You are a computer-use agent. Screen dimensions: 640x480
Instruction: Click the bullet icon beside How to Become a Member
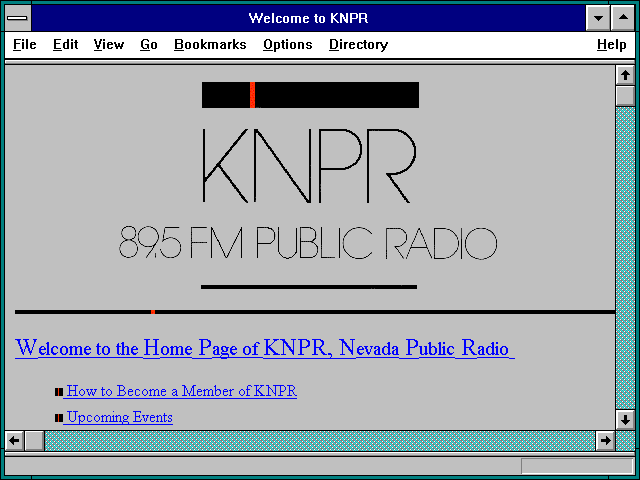tap(59, 392)
